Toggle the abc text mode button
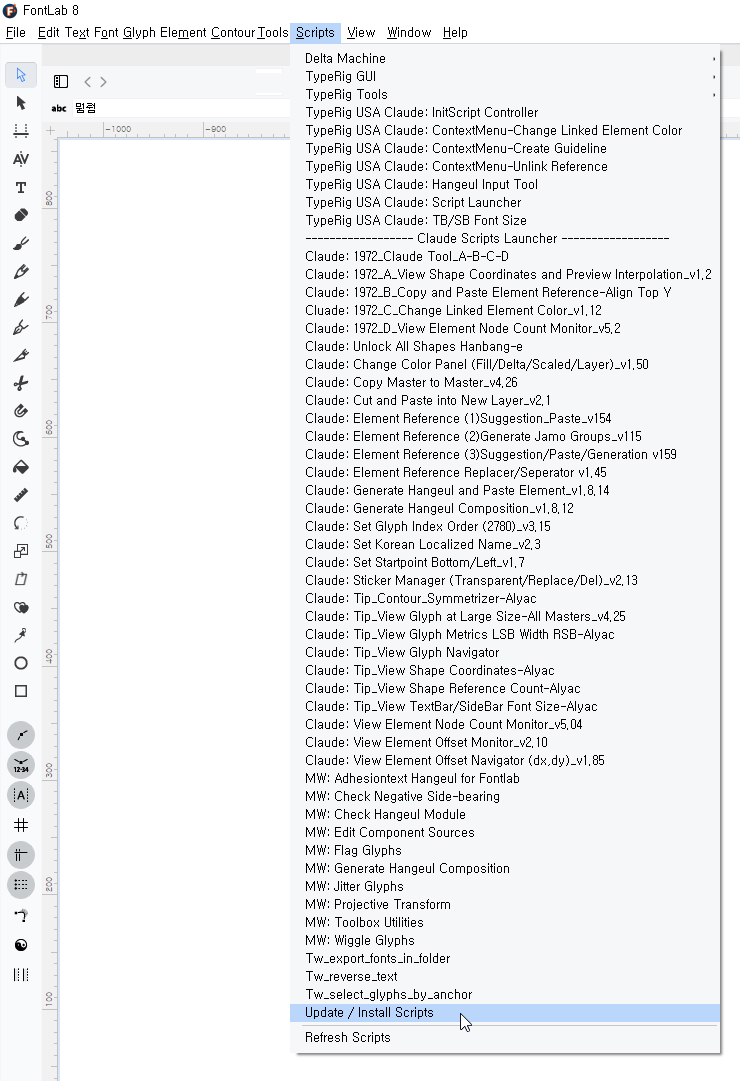 pyautogui.click(x=59, y=108)
